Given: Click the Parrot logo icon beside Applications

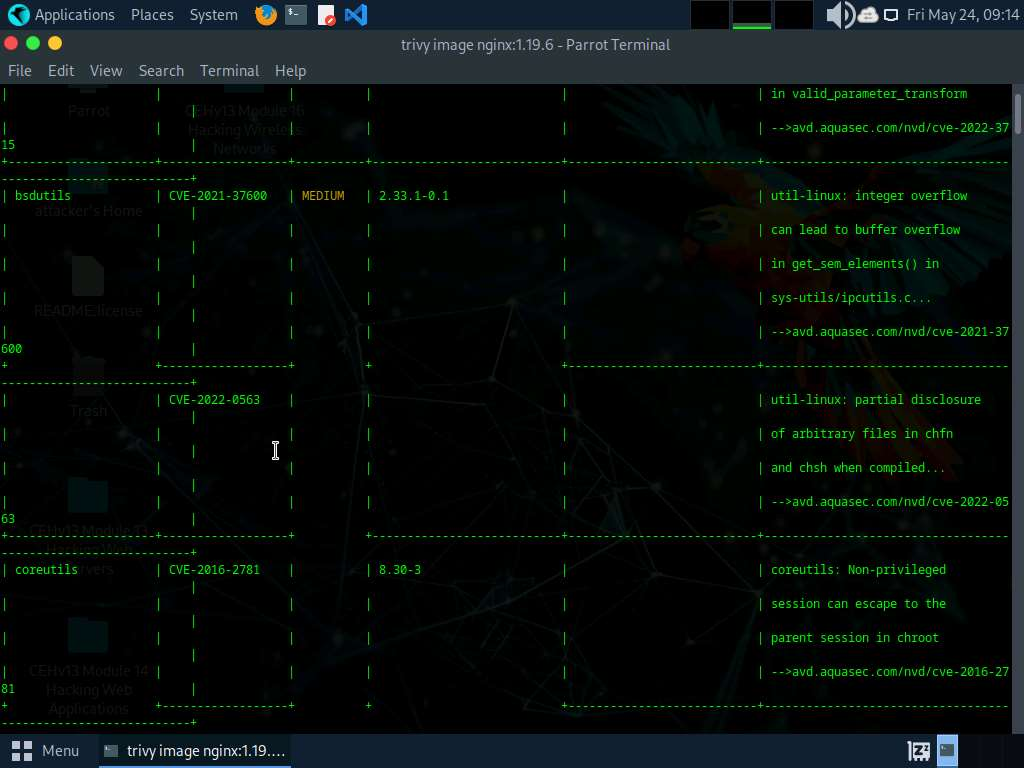Looking at the screenshot, I should pyautogui.click(x=18, y=15).
